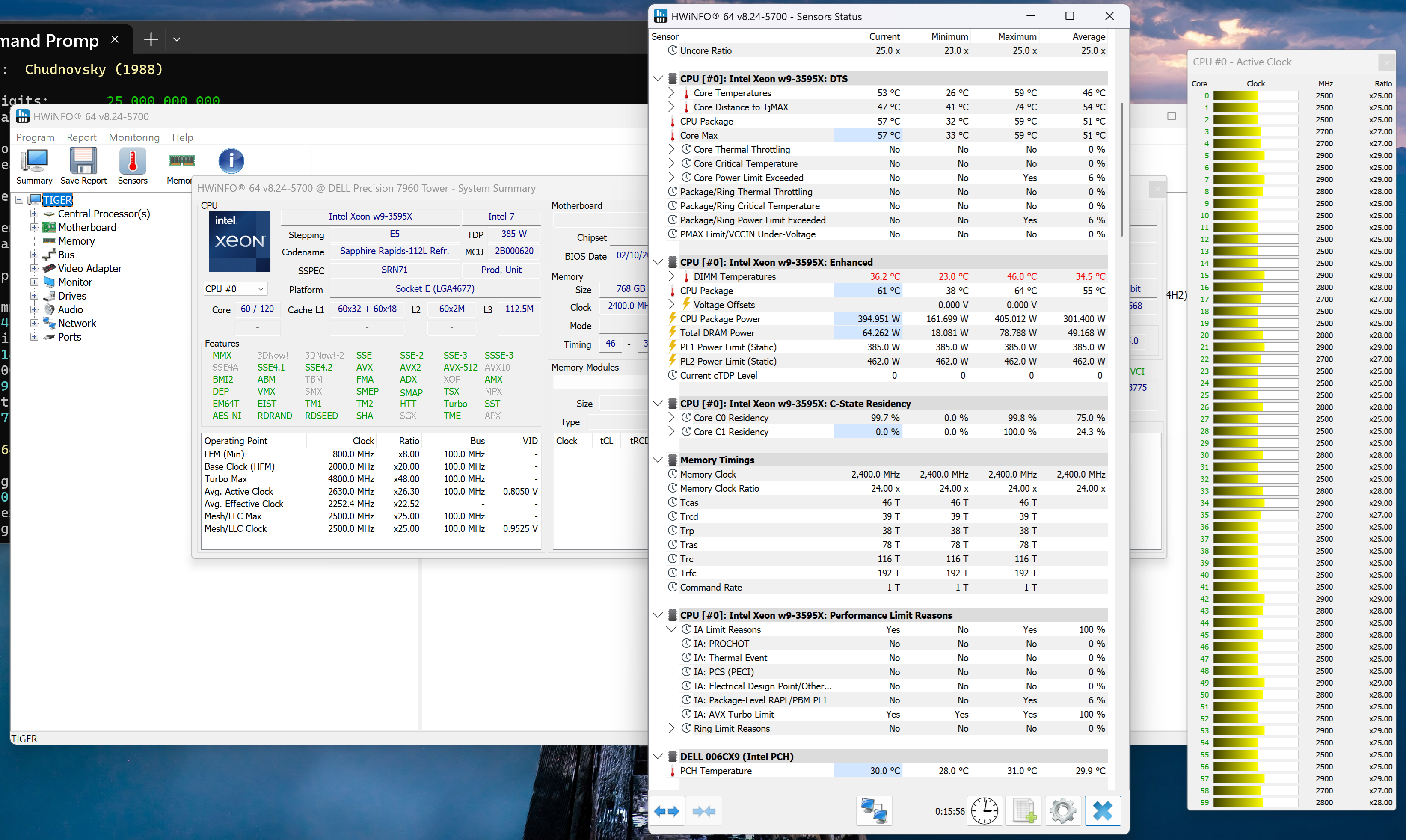Open the Report menu
The width and height of the screenshot is (1406, 840).
tap(81, 137)
